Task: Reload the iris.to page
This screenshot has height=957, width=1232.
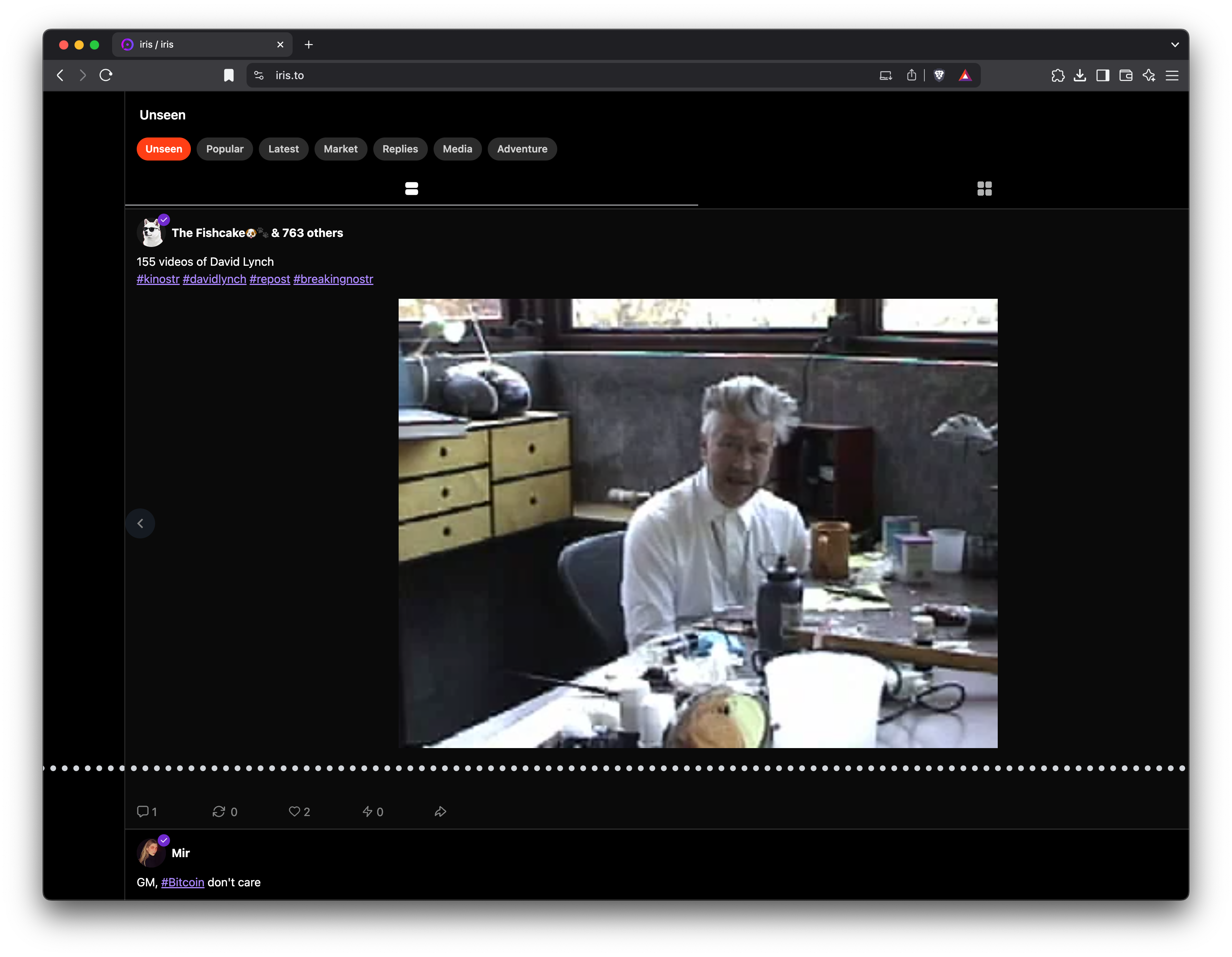Action: click(x=106, y=75)
